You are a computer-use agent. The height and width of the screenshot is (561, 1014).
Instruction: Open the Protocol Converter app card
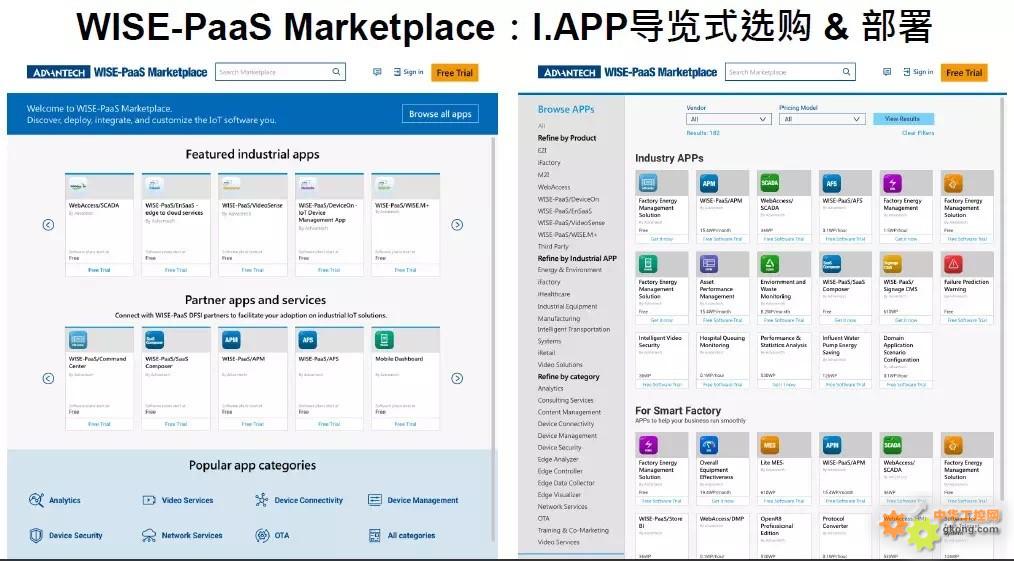[x=845, y=535]
